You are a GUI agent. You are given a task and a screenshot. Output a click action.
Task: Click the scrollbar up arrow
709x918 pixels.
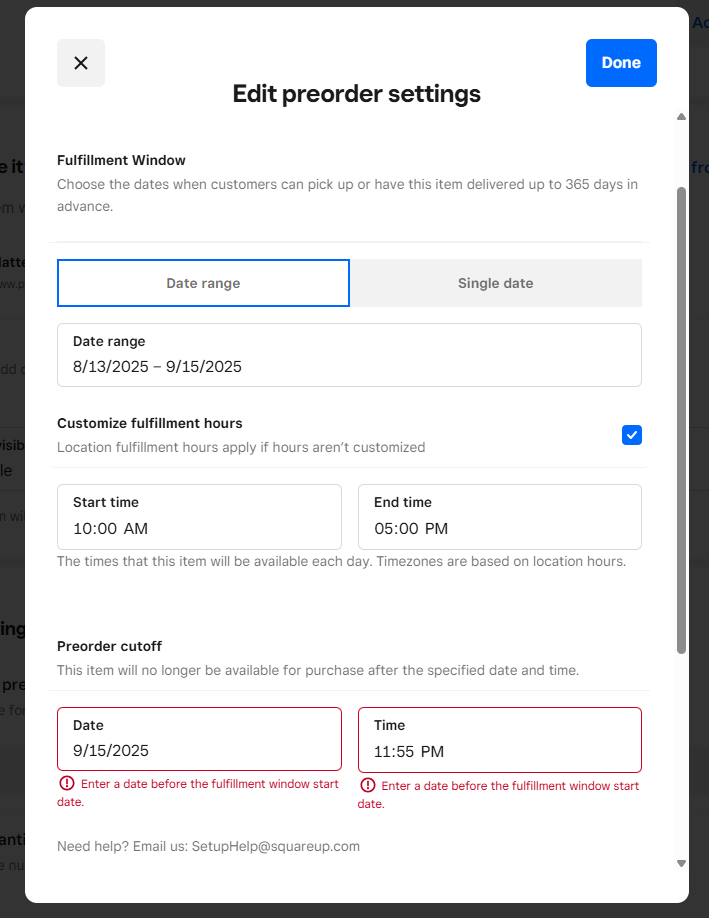pyautogui.click(x=681, y=117)
